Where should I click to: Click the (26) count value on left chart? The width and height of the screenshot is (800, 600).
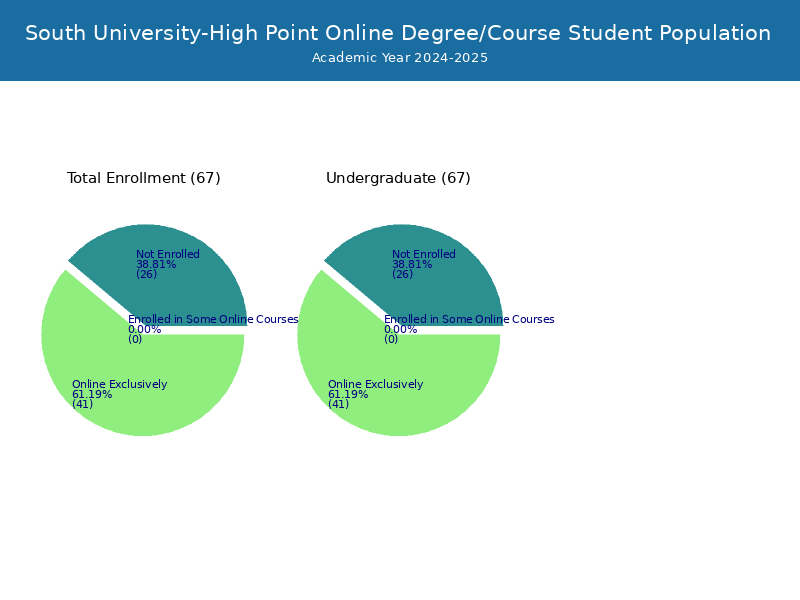[x=145, y=274]
